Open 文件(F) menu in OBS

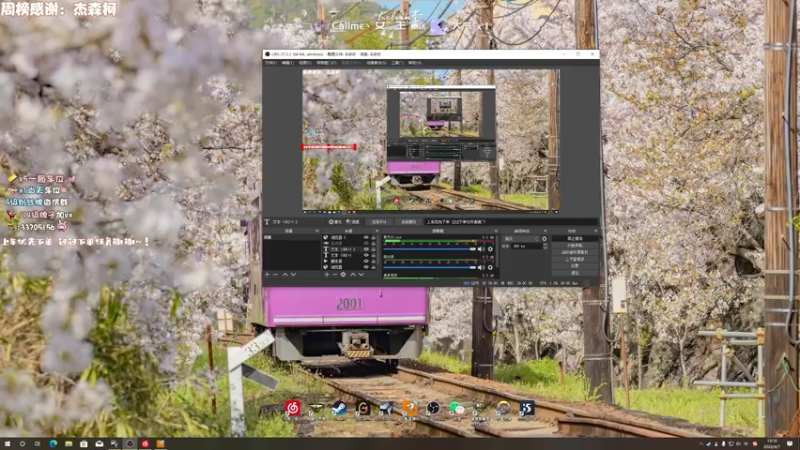271,63
